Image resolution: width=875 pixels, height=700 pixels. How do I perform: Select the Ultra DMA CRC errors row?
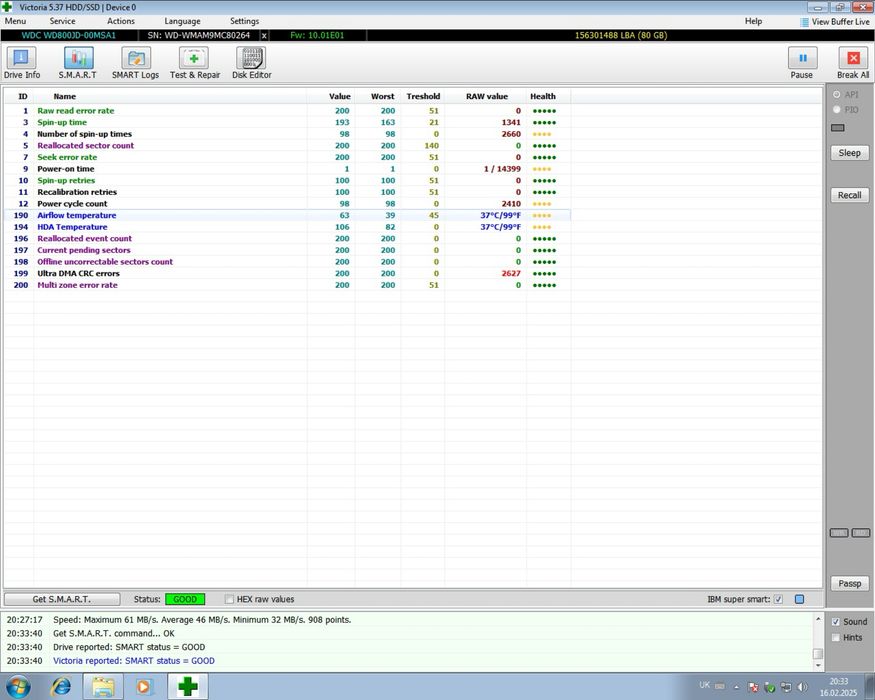287,274
